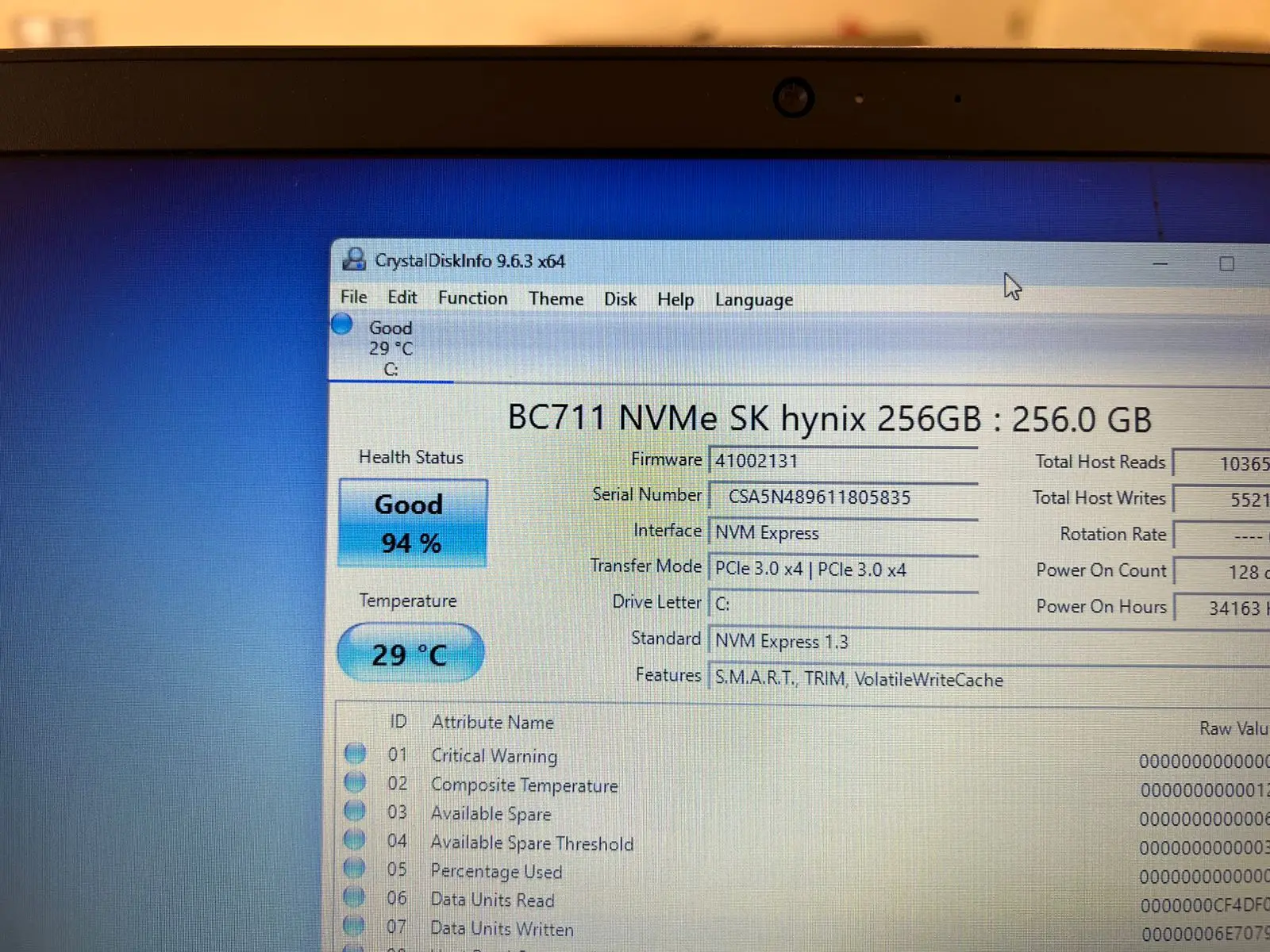Click the Features field
The height and width of the screenshot is (952, 1270).
pos(989,679)
